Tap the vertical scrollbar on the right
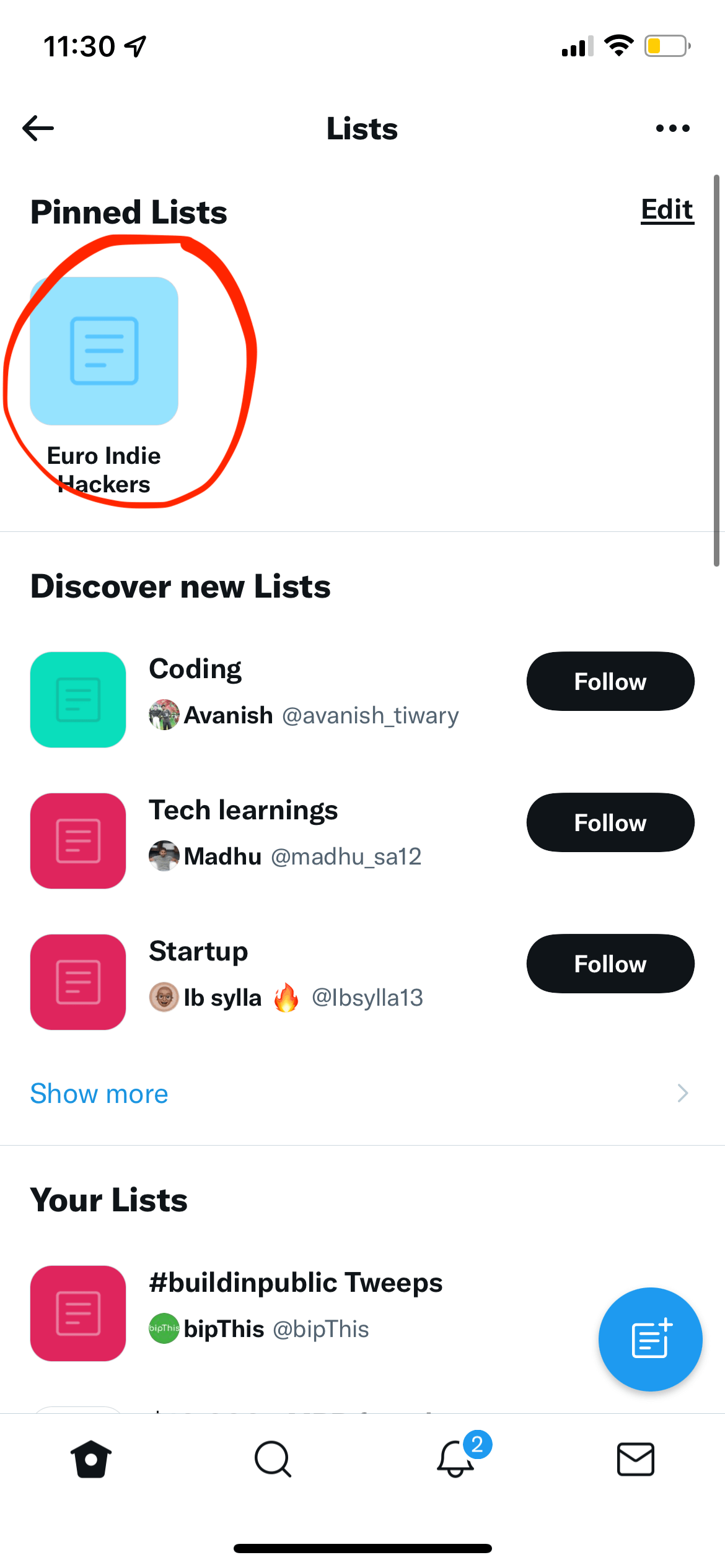 [x=716, y=370]
